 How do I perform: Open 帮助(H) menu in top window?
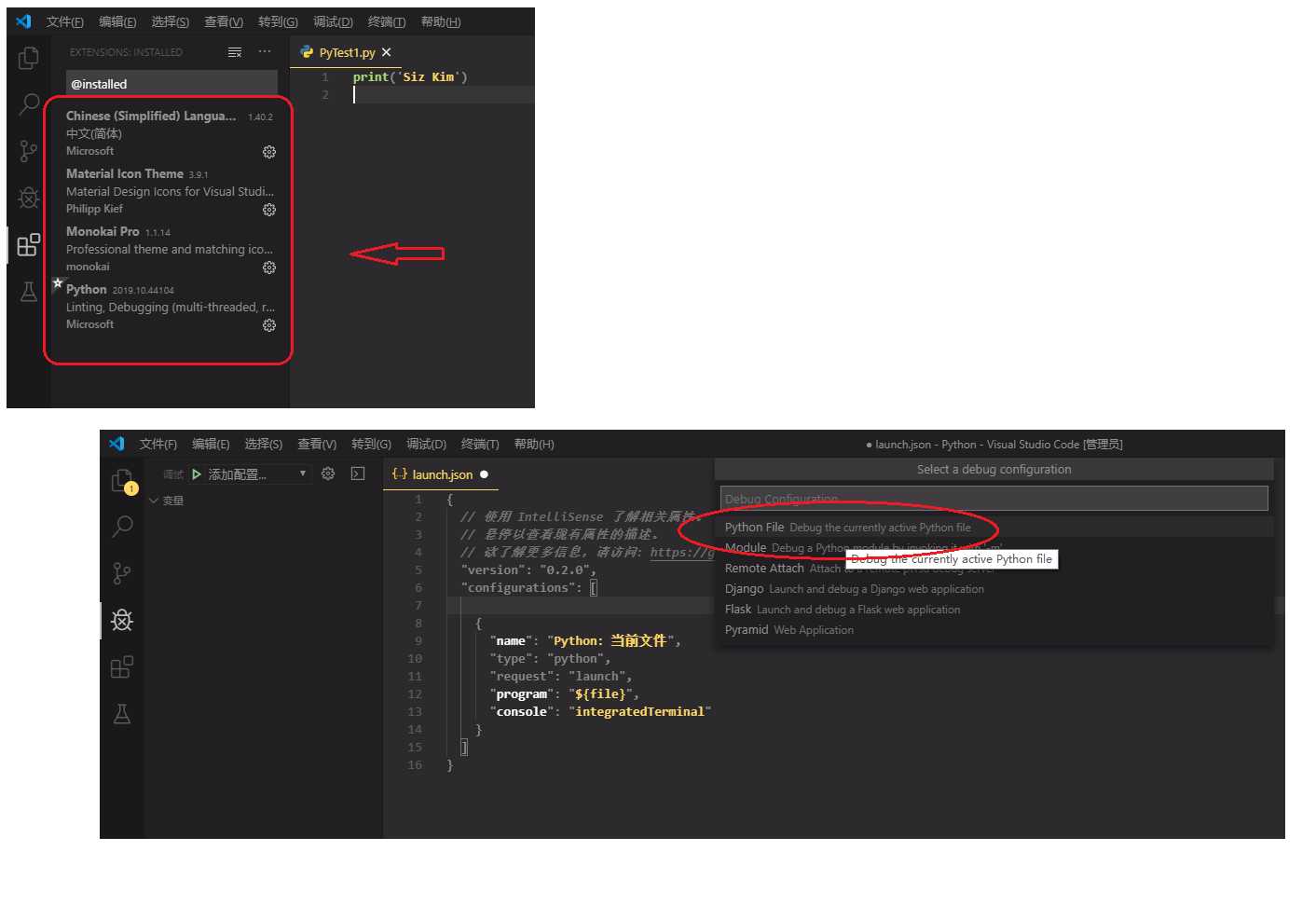coord(441,21)
